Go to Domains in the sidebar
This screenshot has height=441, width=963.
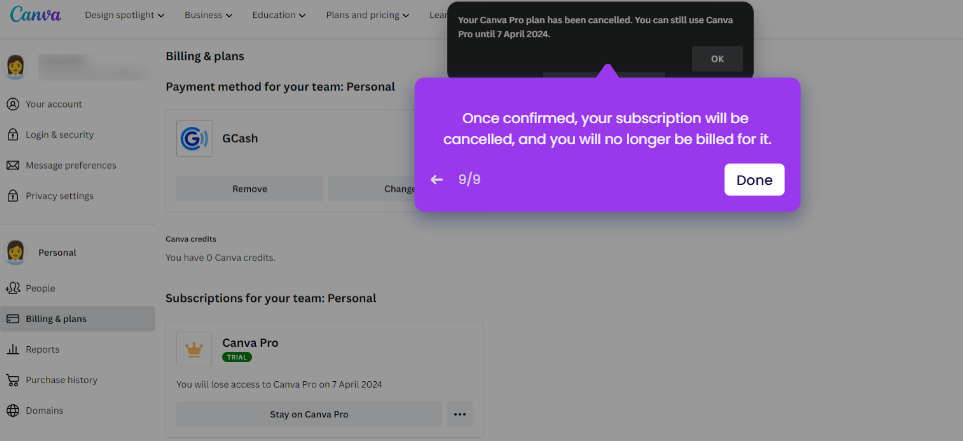[x=44, y=410]
